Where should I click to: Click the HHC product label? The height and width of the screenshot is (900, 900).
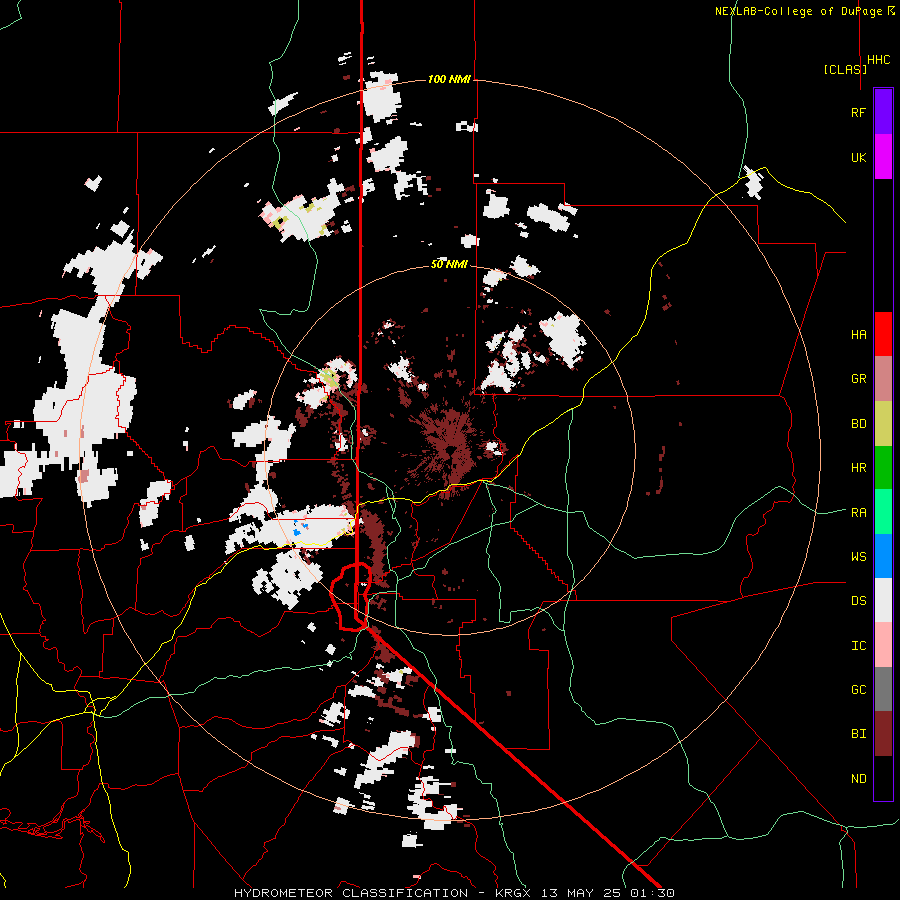tap(879, 60)
